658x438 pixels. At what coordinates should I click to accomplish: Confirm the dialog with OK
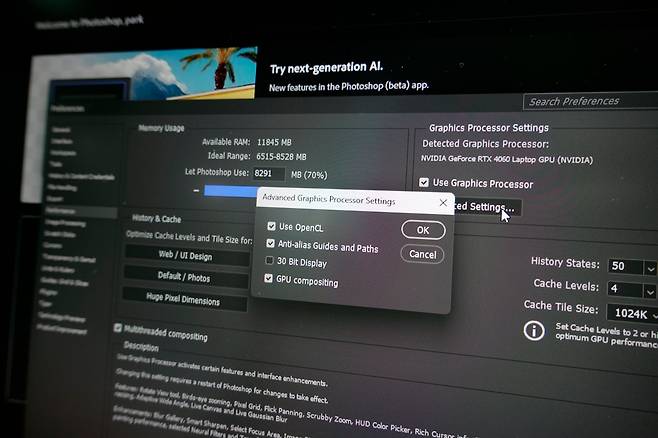pos(423,230)
